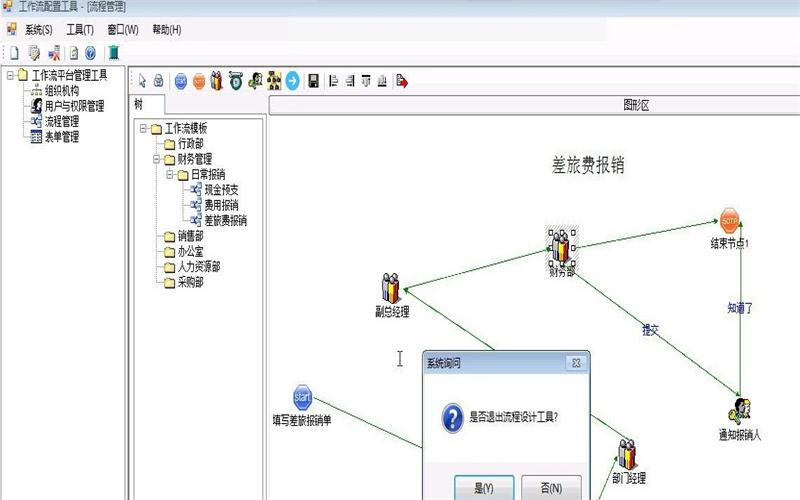Select the 办公室 folder
The height and width of the screenshot is (500, 800).
point(190,251)
